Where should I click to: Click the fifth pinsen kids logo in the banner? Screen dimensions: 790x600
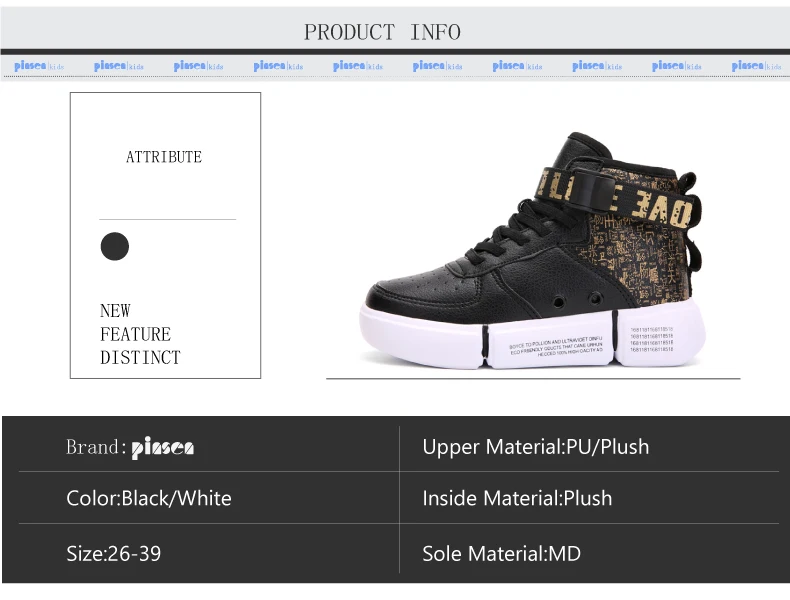(x=358, y=66)
